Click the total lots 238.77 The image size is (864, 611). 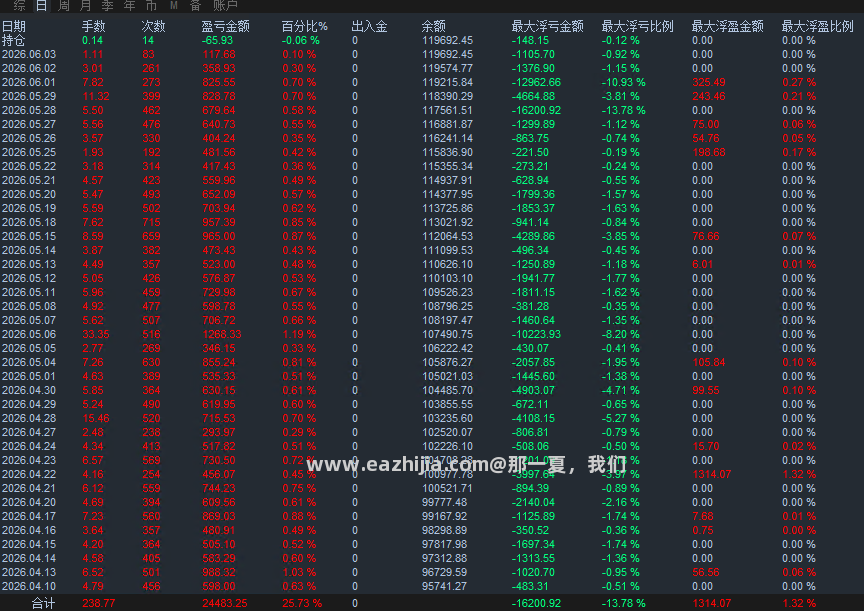99,603
